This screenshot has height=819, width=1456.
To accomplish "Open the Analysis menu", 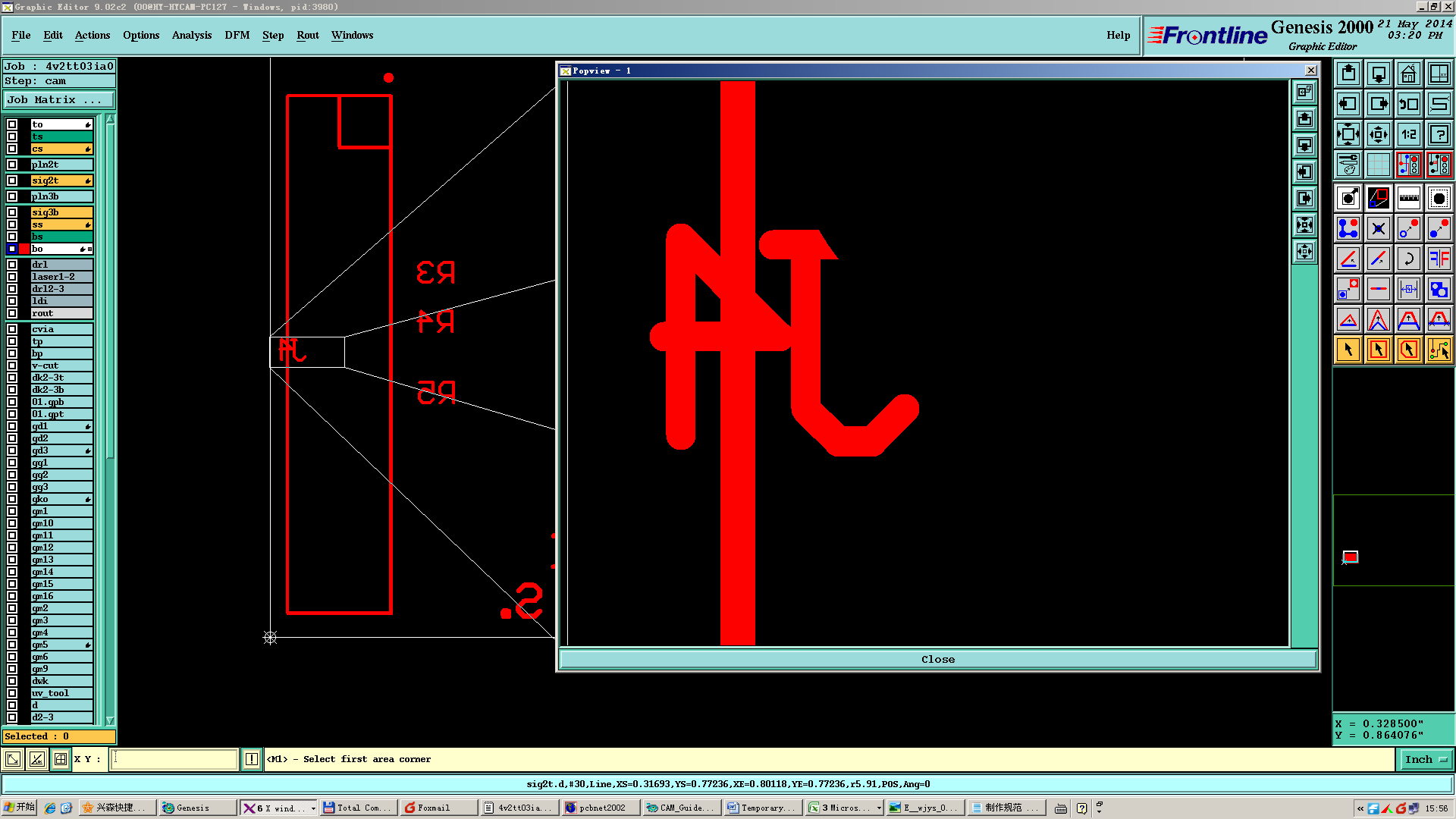I will pyautogui.click(x=191, y=35).
